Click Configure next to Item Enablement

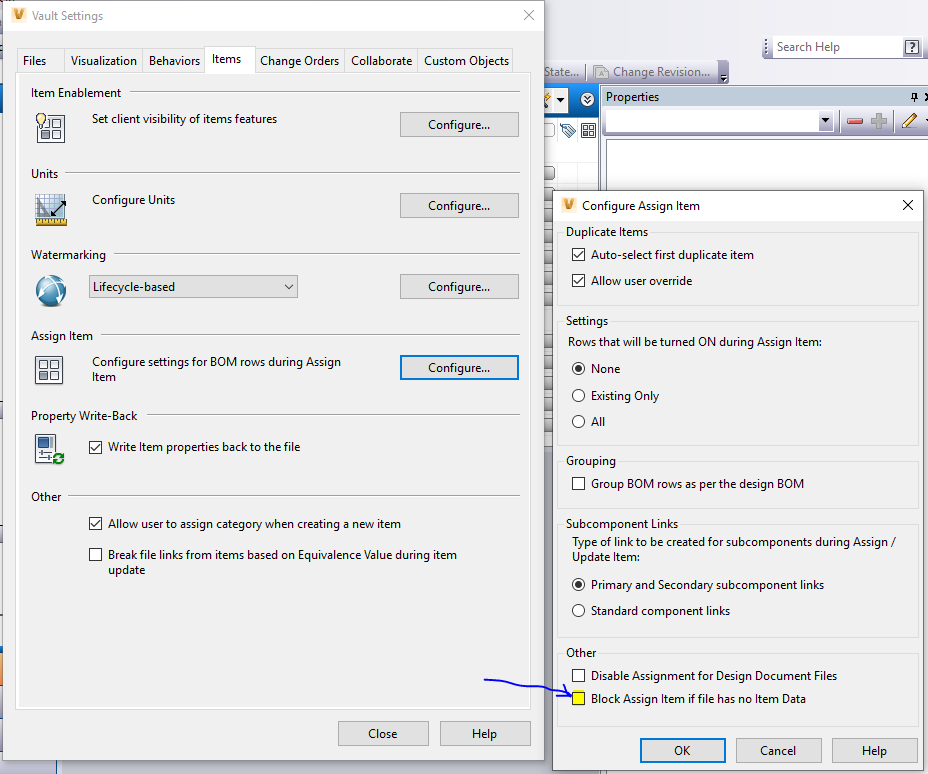pyautogui.click(x=459, y=124)
